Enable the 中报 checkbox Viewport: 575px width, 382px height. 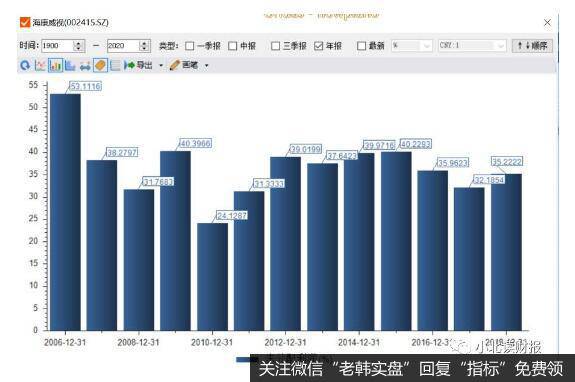click(232, 46)
